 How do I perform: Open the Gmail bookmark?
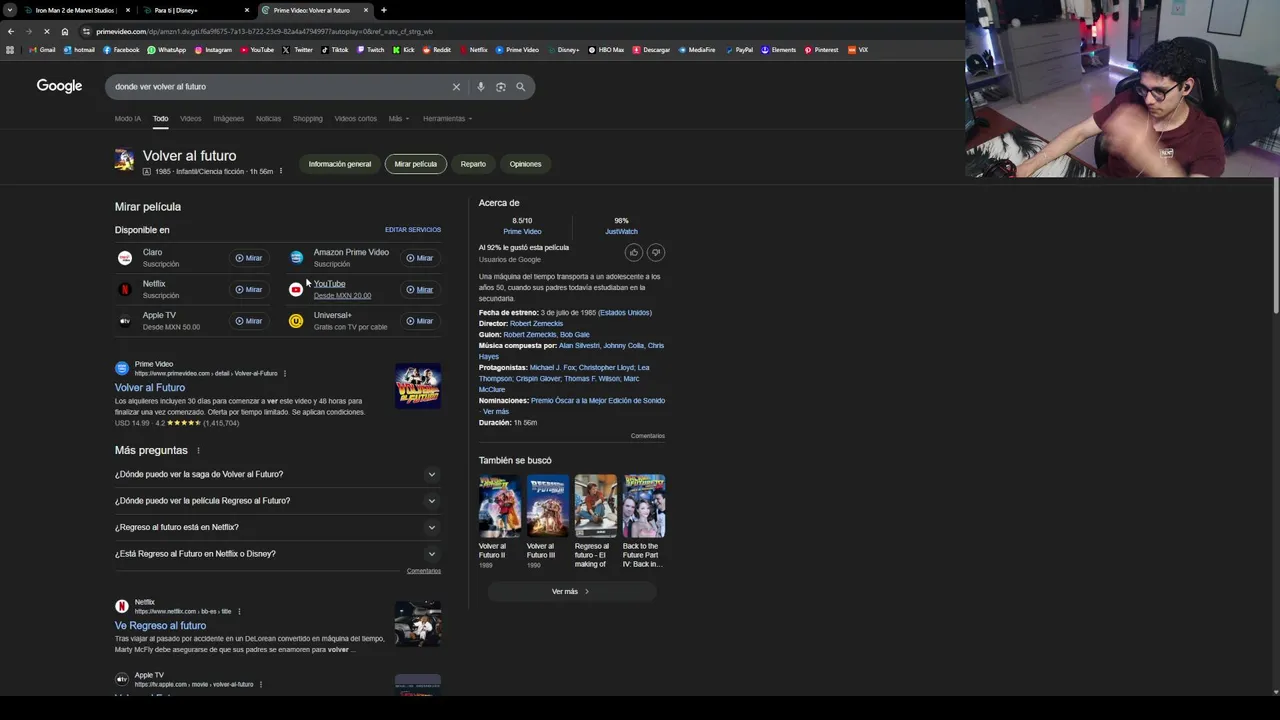(42, 50)
